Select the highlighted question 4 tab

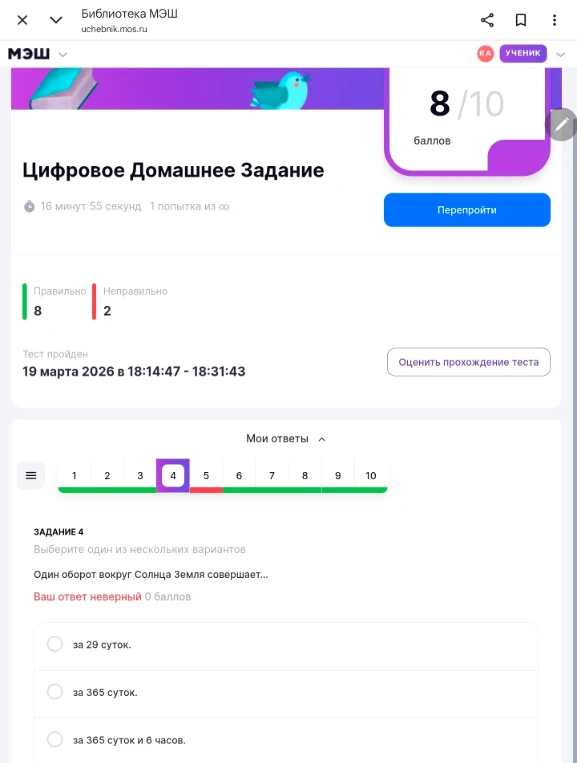[173, 475]
